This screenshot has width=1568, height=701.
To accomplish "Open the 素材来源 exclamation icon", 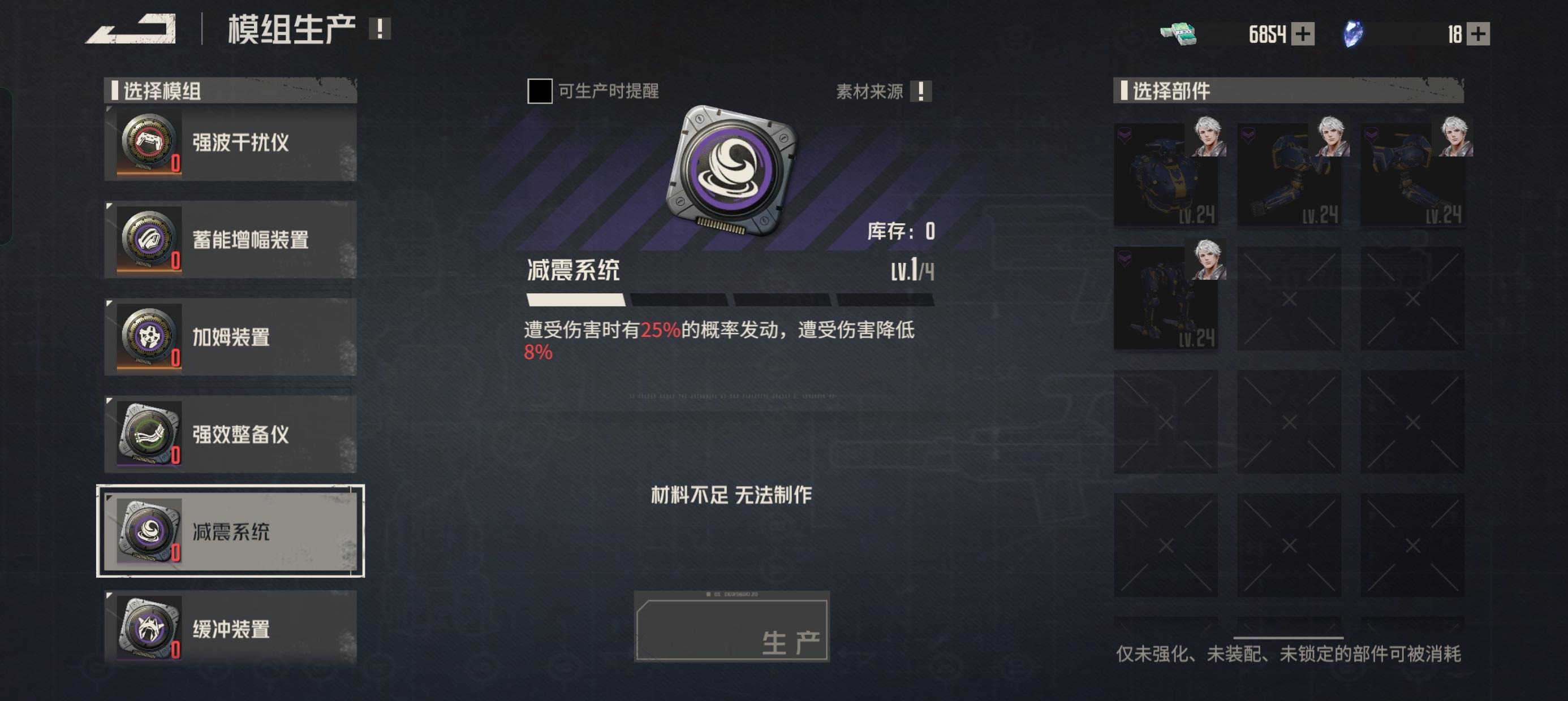I will click(x=920, y=91).
